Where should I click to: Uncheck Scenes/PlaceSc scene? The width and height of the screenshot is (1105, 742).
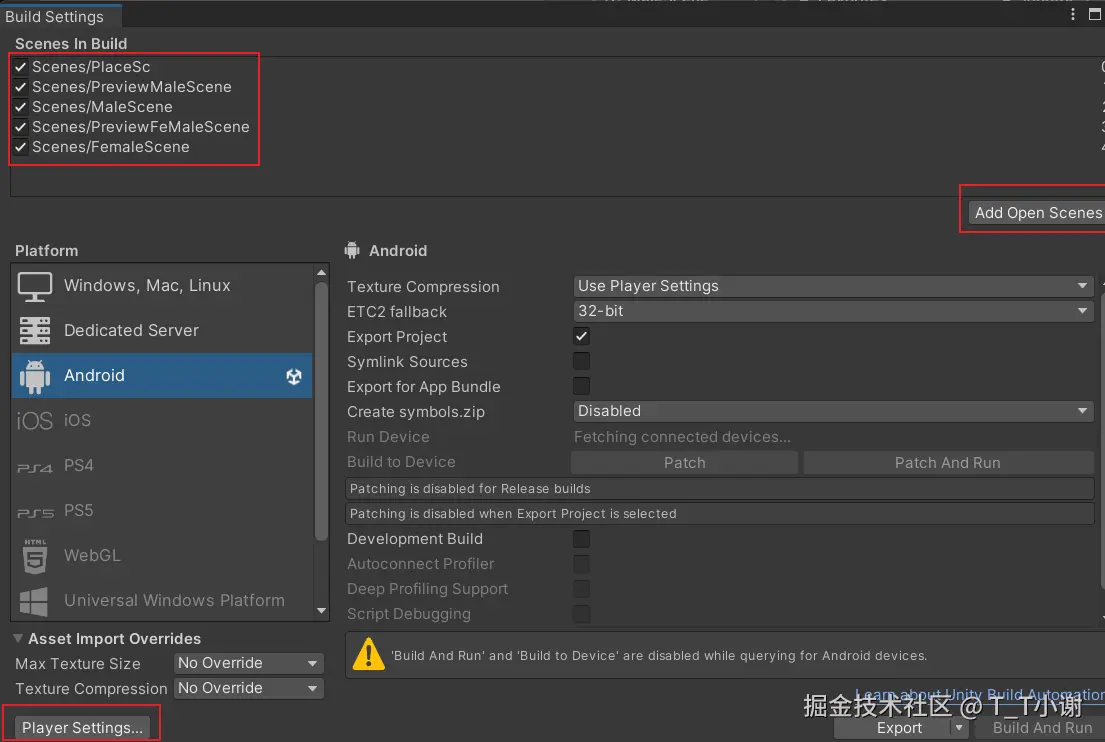tap(20, 67)
